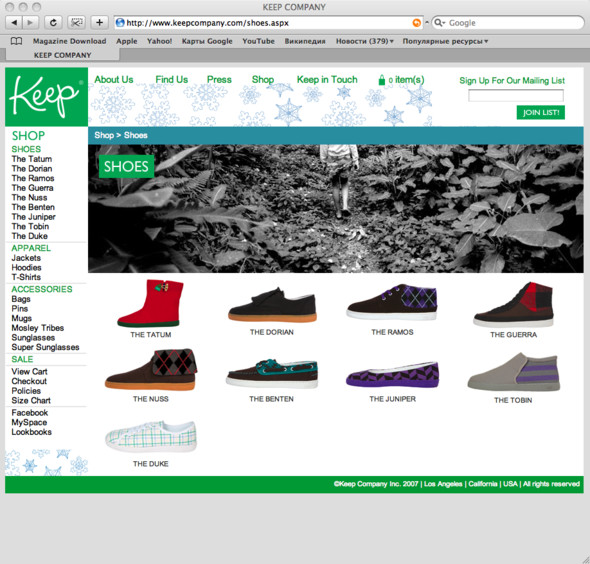Open the MySpace sidebar link
Viewport: 590px width, 564px height.
coord(29,423)
